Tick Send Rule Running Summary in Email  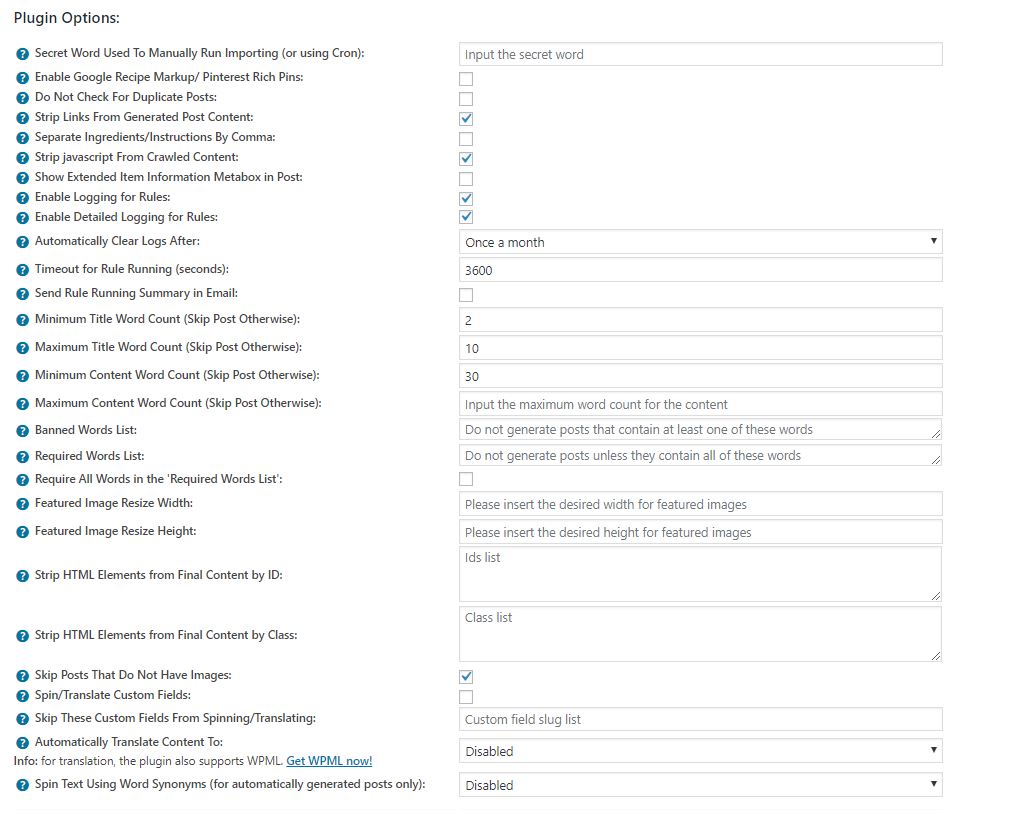pos(466,295)
